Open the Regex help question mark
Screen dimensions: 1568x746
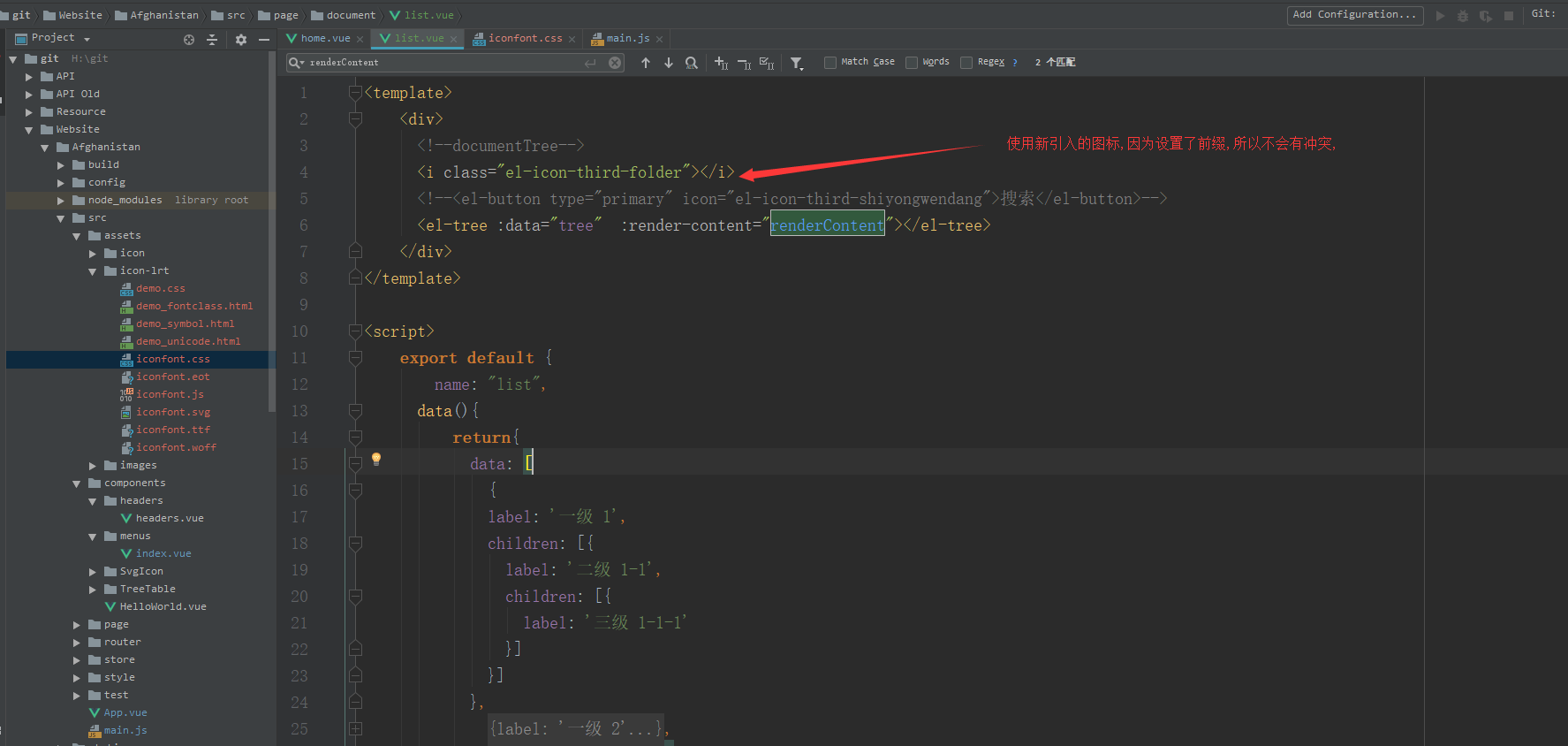click(x=1015, y=63)
